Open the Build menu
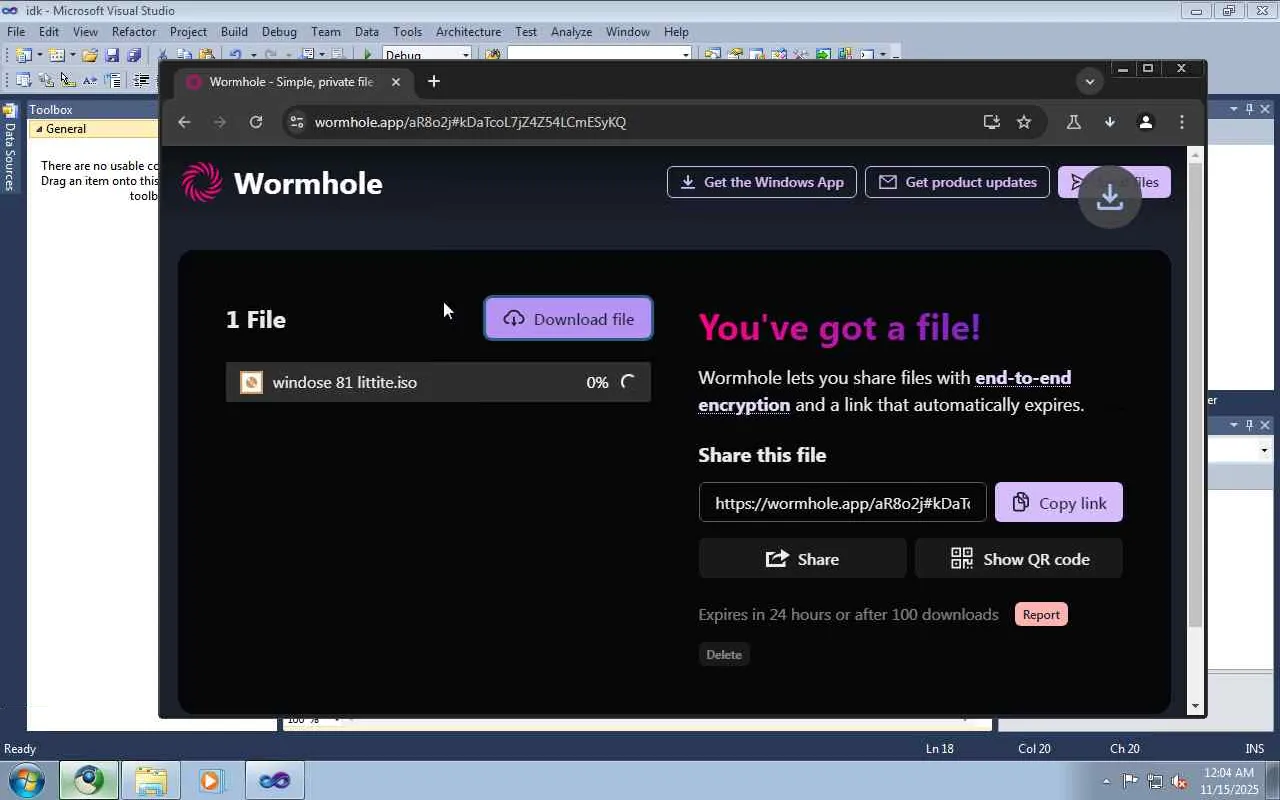Viewport: 1280px width, 800px height. [234, 32]
